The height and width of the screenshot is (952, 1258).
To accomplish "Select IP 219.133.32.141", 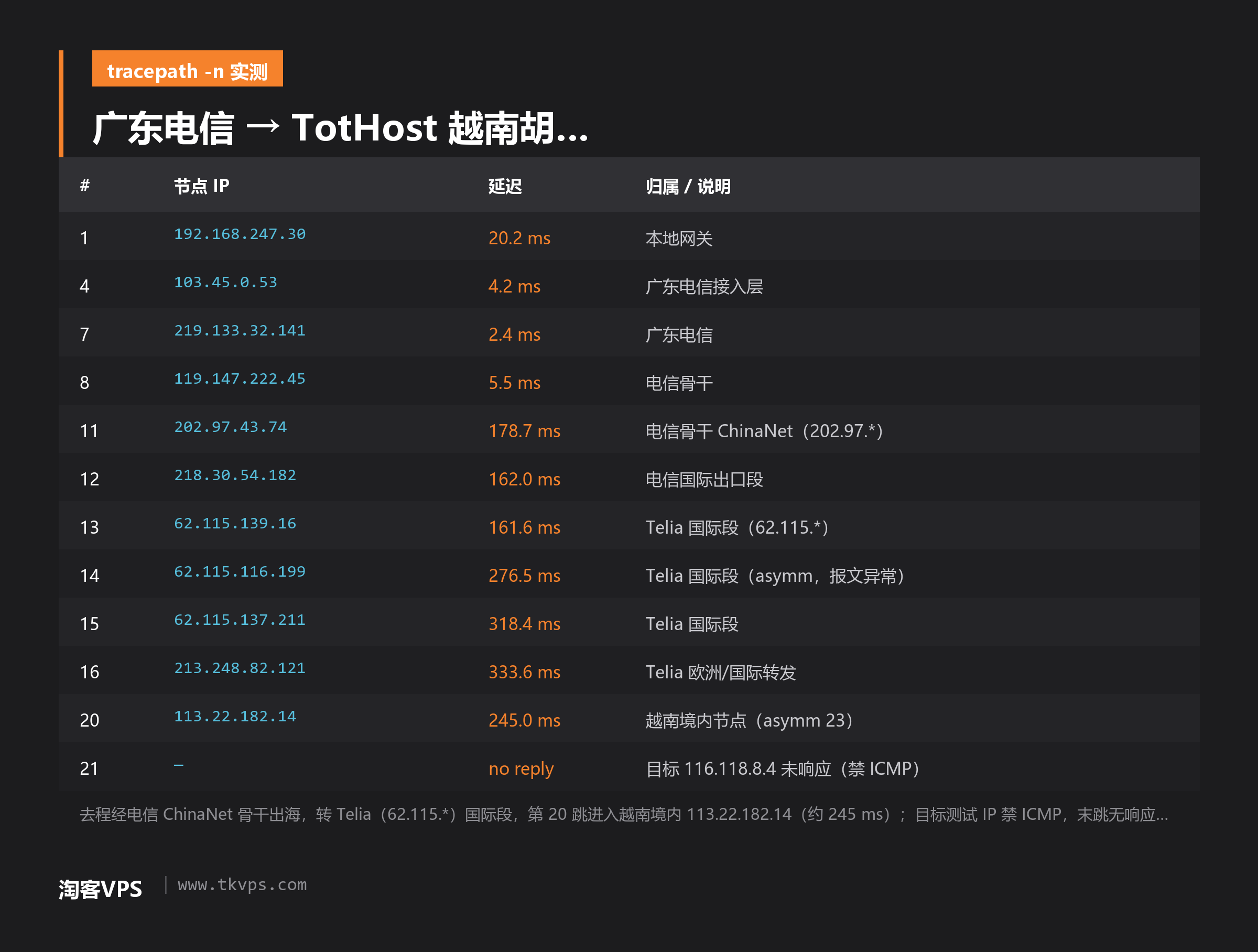I will (240, 330).
